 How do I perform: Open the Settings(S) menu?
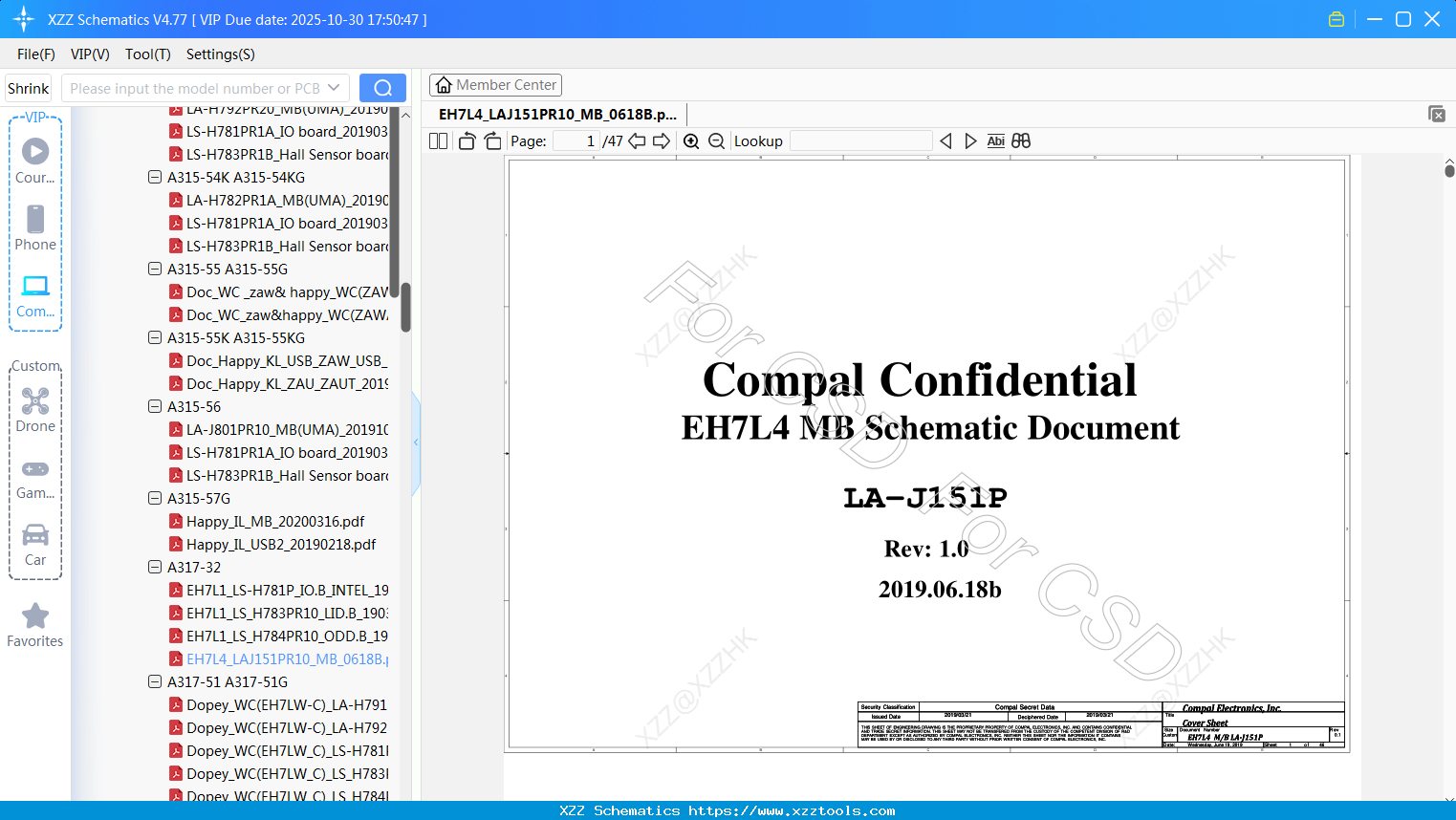pyautogui.click(x=221, y=54)
